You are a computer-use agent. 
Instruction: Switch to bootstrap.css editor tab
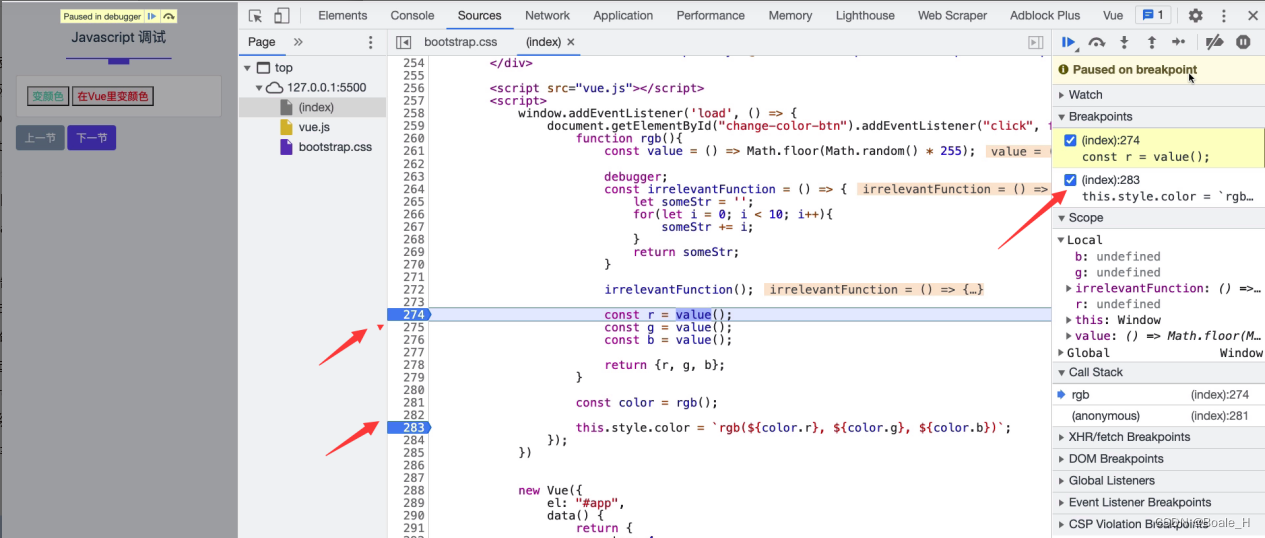460,42
